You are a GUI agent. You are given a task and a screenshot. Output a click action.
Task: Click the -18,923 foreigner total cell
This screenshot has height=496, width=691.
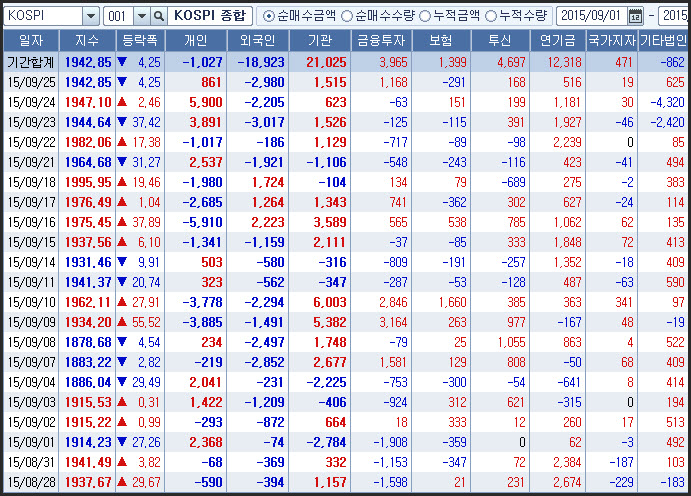point(261,62)
